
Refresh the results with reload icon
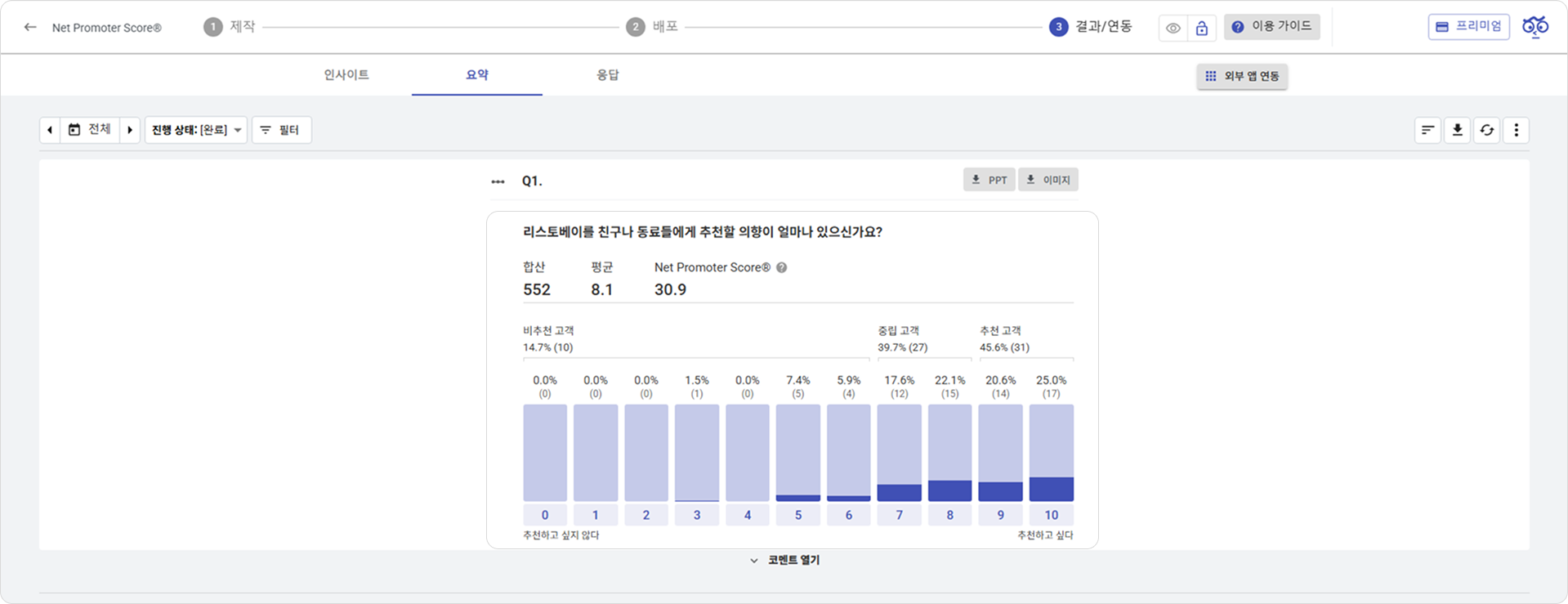tap(1486, 130)
